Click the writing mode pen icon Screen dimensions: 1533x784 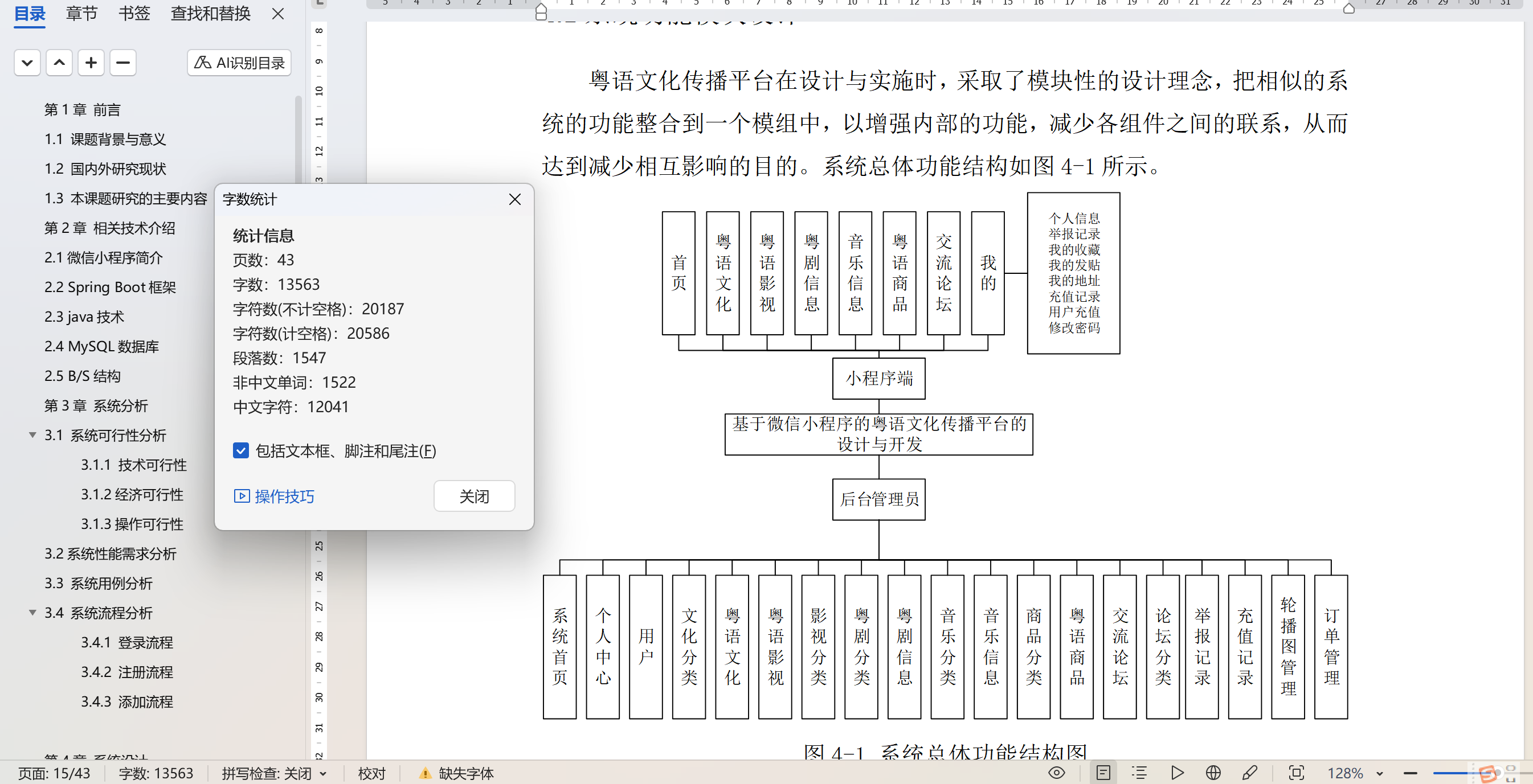[x=1250, y=773]
